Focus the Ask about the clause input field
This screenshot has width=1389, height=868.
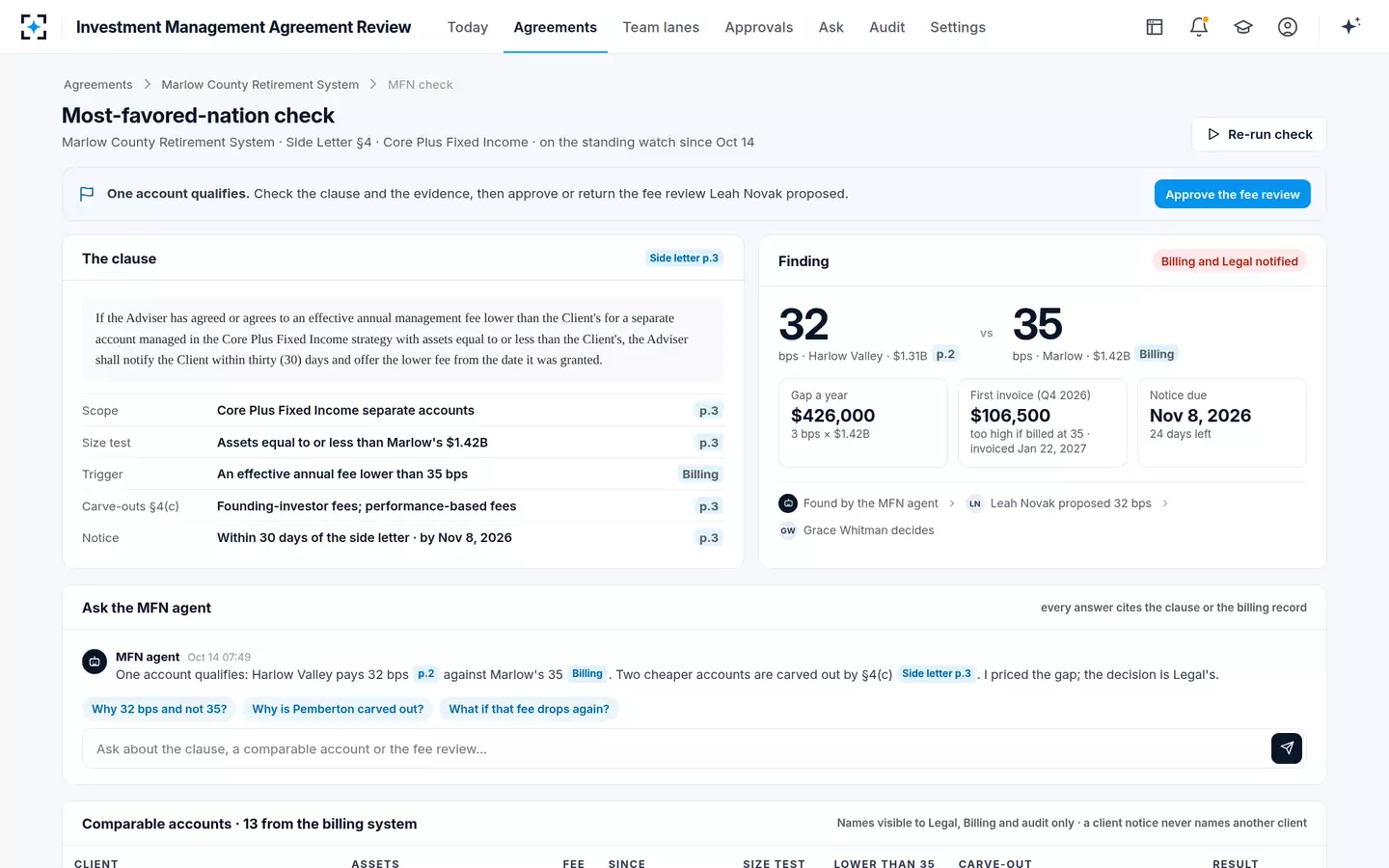tap(677, 748)
